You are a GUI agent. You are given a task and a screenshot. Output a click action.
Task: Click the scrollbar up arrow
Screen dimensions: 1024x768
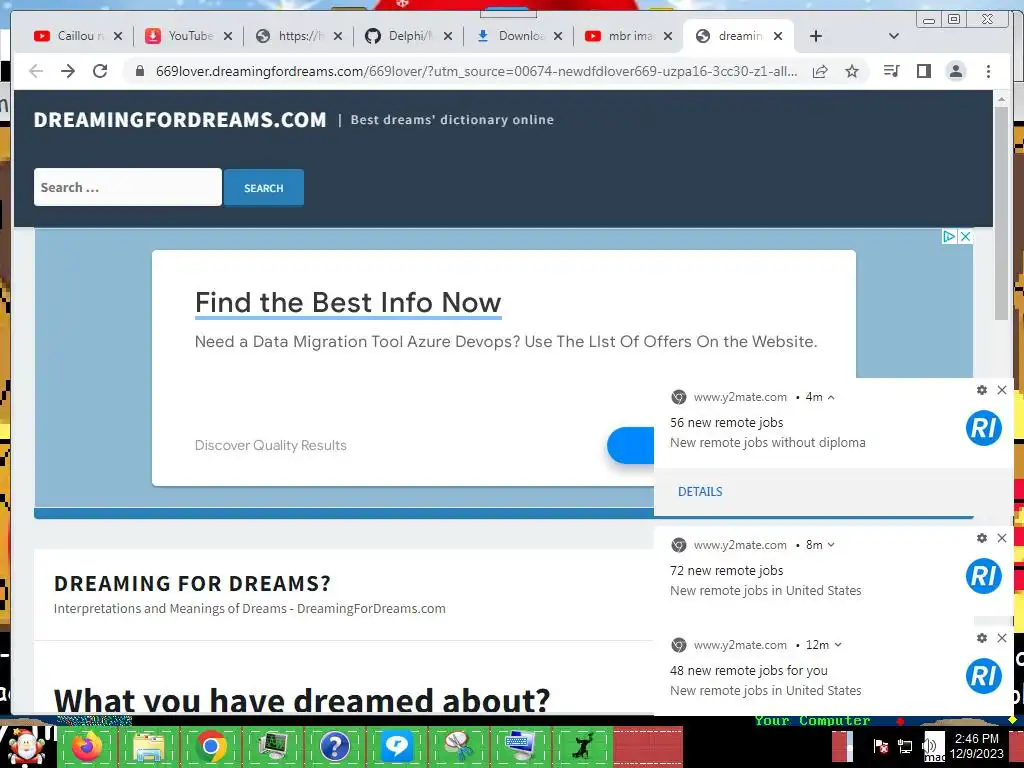[1001, 99]
